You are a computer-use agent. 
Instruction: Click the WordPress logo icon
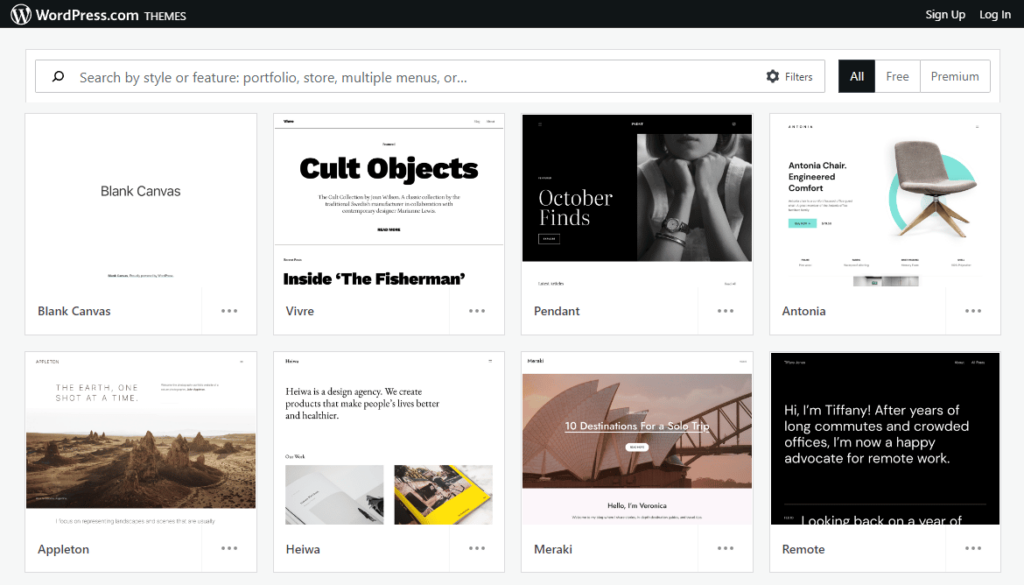21,14
